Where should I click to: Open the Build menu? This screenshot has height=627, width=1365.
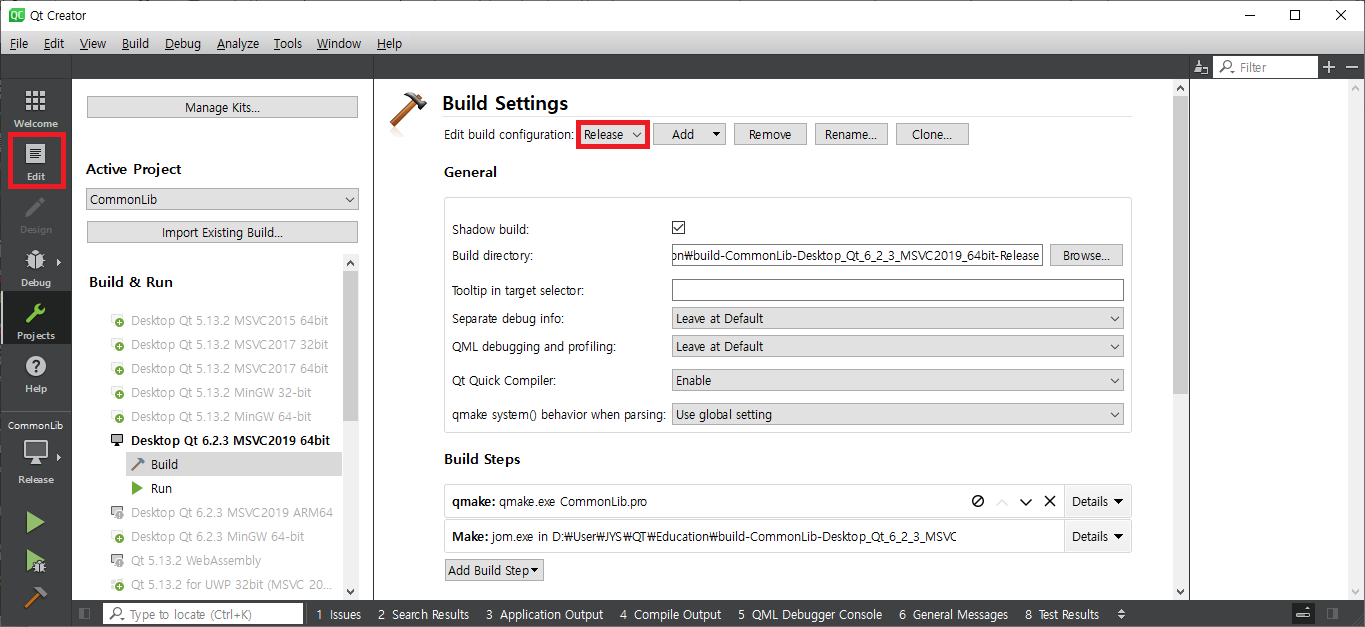(x=135, y=43)
